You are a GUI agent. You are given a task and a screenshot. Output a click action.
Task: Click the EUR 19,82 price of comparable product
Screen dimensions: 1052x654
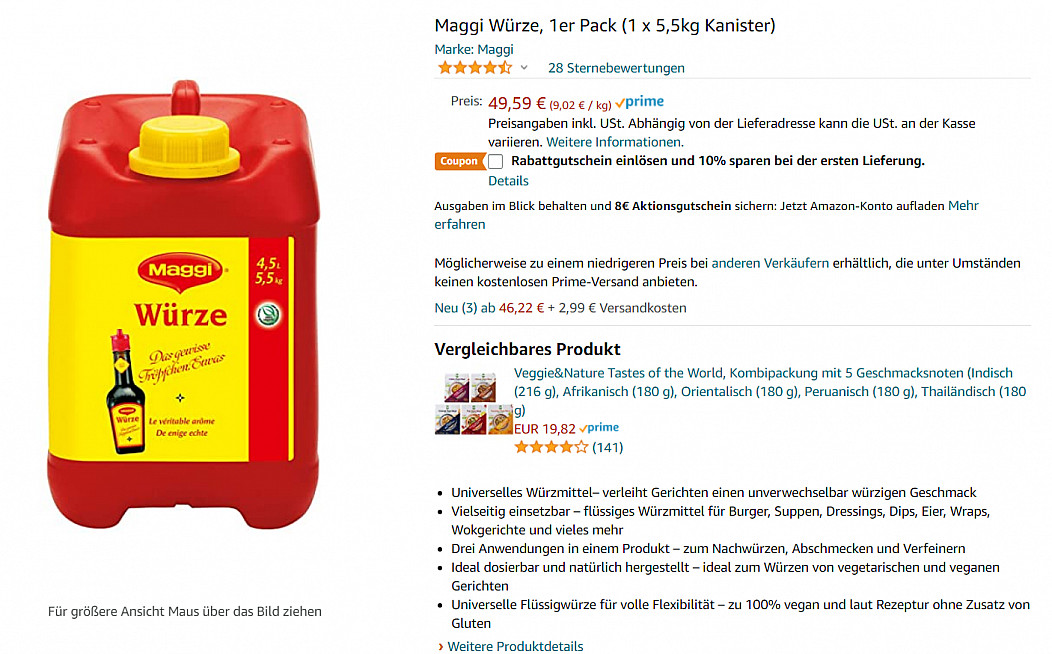(544, 429)
